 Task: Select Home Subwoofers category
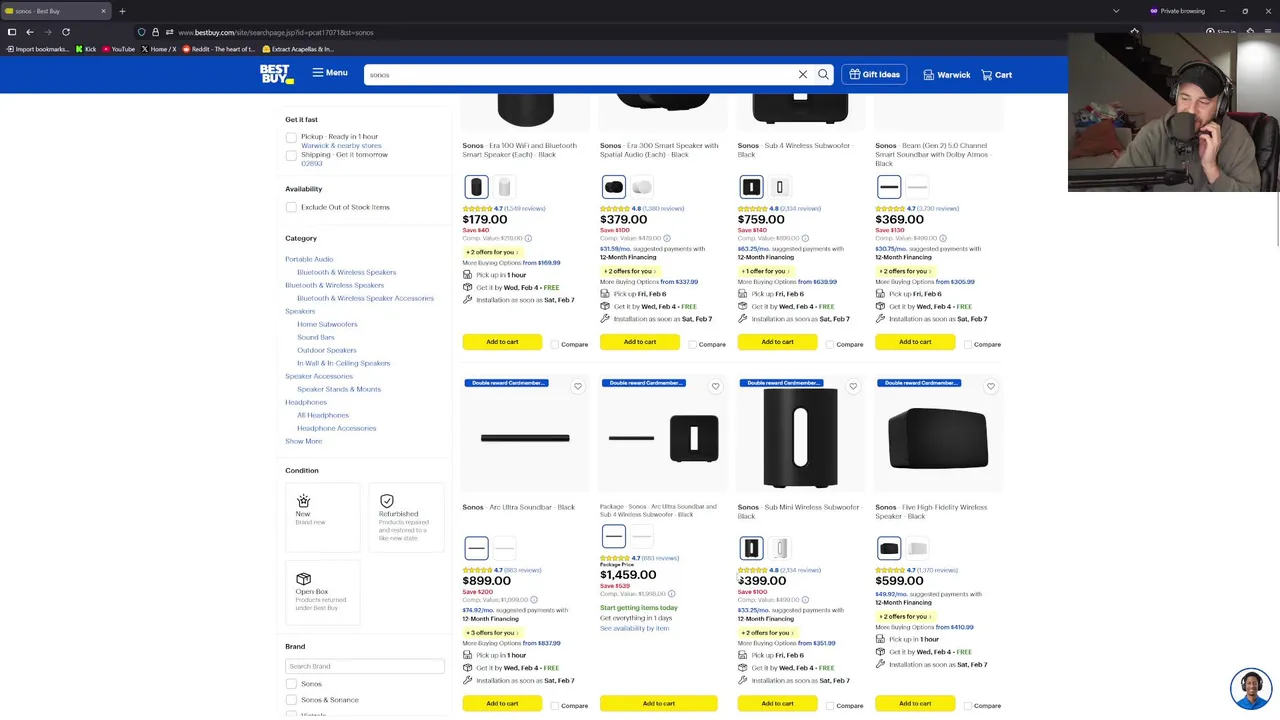point(327,324)
